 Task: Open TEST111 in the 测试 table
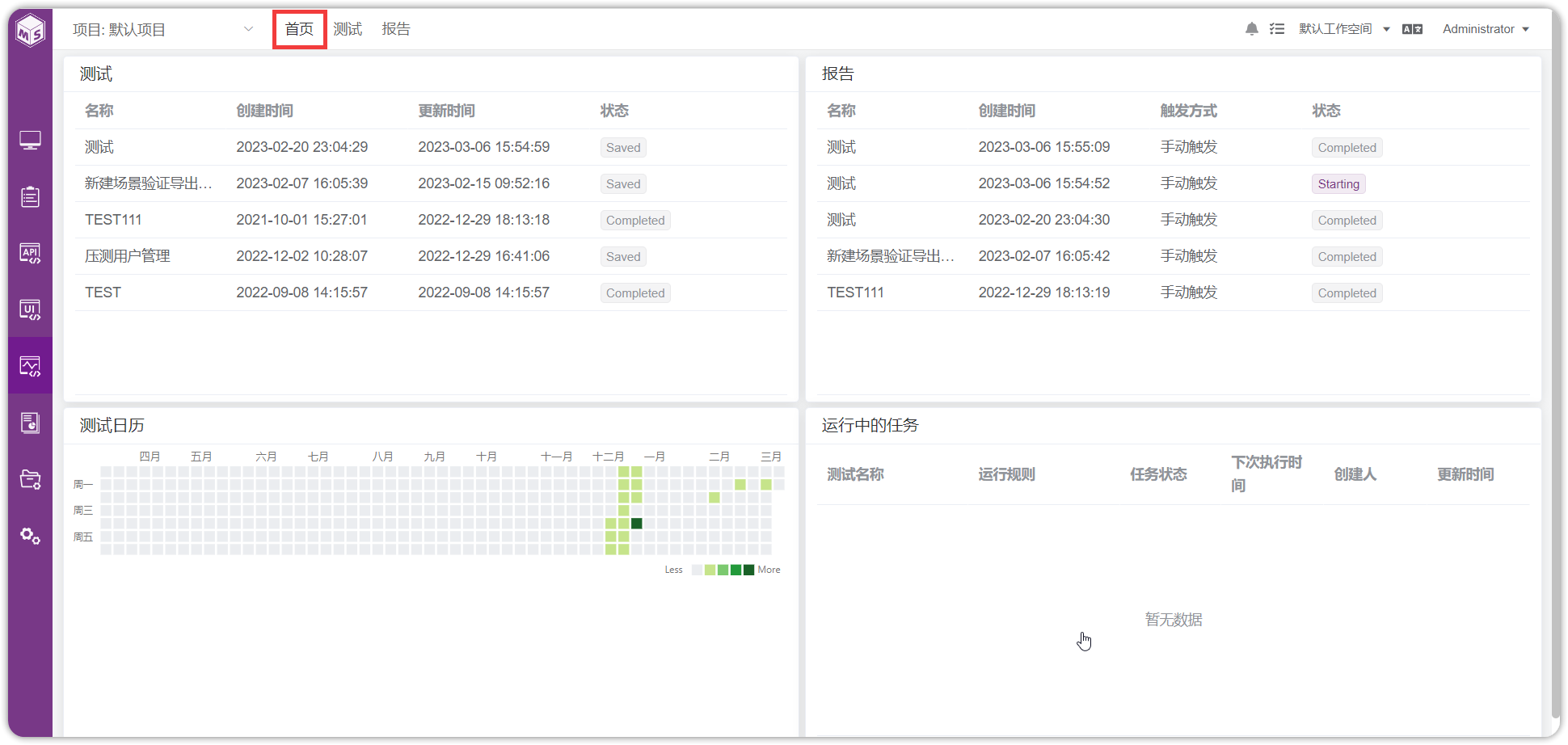pos(431,220)
